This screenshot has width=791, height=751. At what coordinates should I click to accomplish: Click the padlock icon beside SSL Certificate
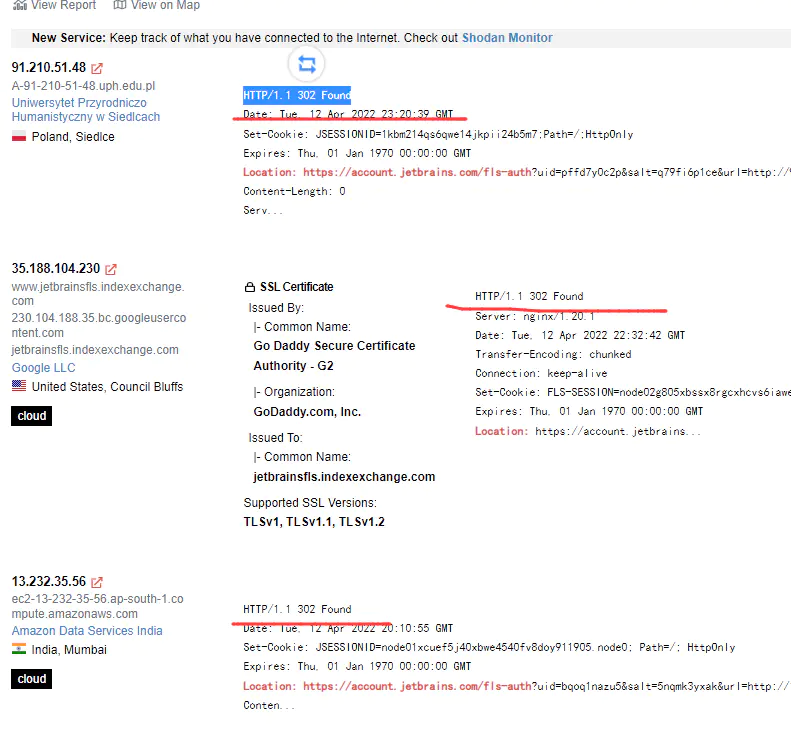tap(250, 287)
